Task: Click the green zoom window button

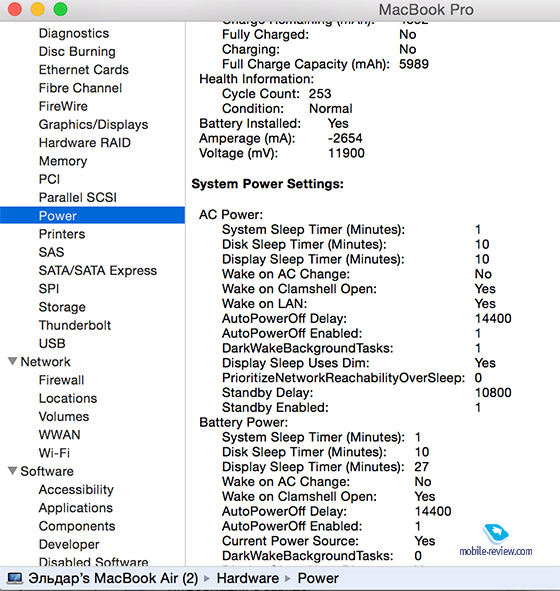Action: pos(60,9)
